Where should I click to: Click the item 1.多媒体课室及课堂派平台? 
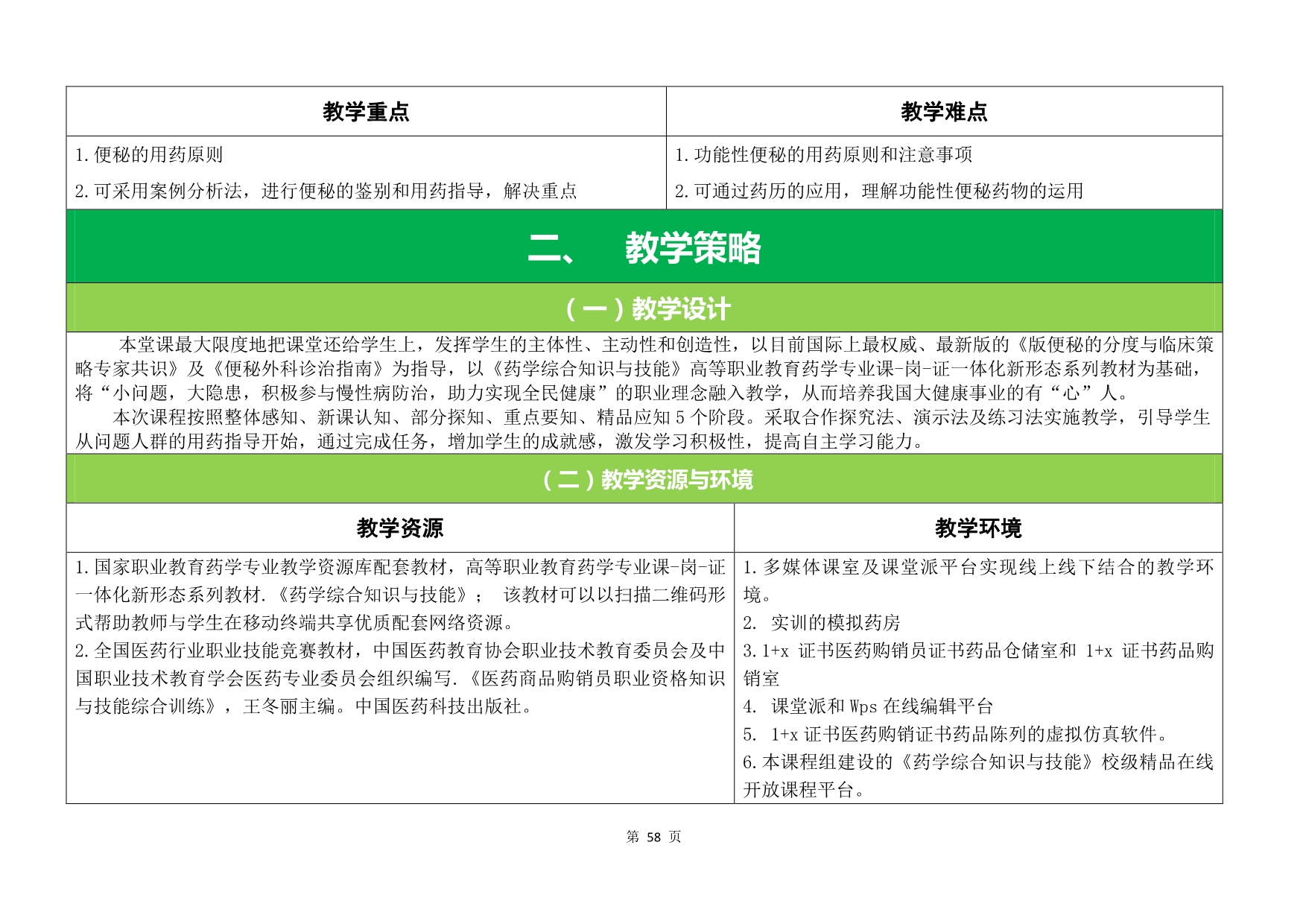point(977,568)
